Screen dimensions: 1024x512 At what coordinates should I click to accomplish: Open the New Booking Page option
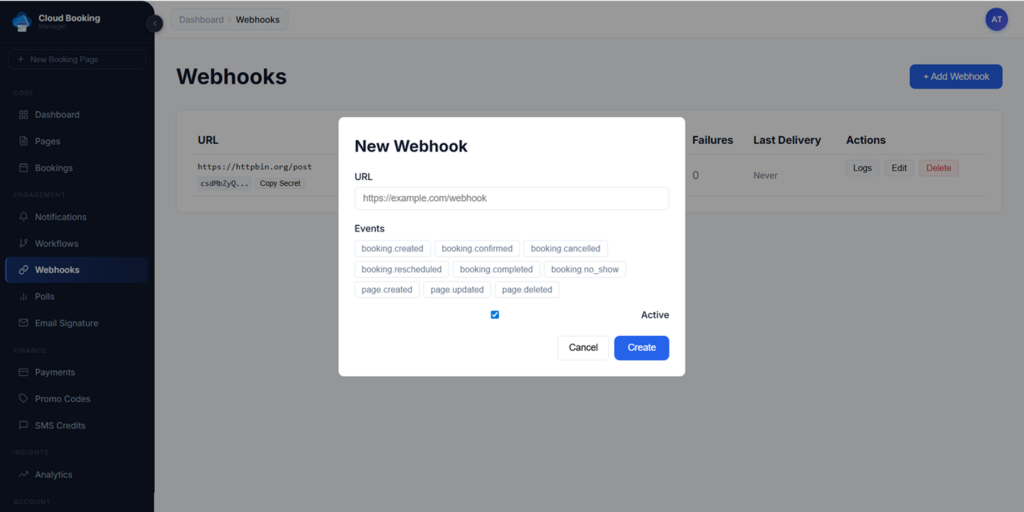[77, 60]
